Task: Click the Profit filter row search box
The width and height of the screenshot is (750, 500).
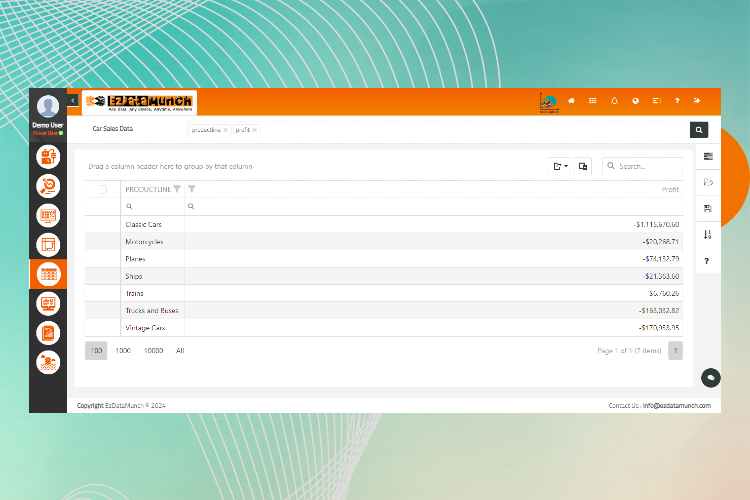Action: tap(433, 206)
